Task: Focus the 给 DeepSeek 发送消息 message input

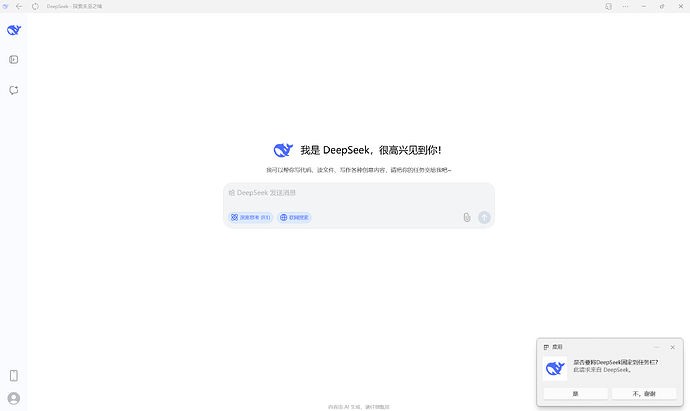Action: pos(359,193)
